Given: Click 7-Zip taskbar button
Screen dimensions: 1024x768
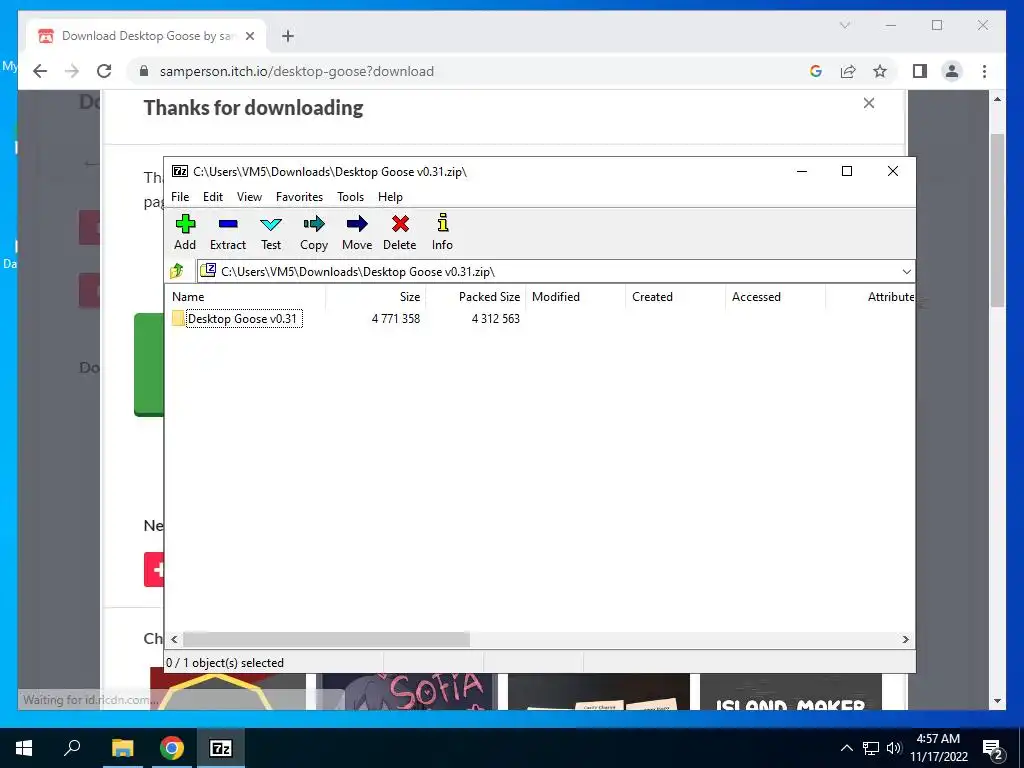Looking at the screenshot, I should click(x=221, y=748).
